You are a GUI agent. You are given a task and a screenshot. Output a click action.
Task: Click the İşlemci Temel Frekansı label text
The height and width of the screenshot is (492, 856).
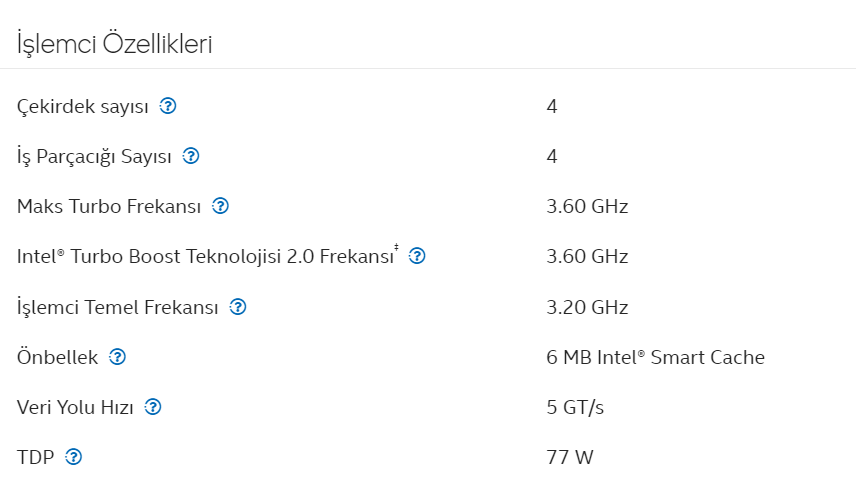click(117, 307)
